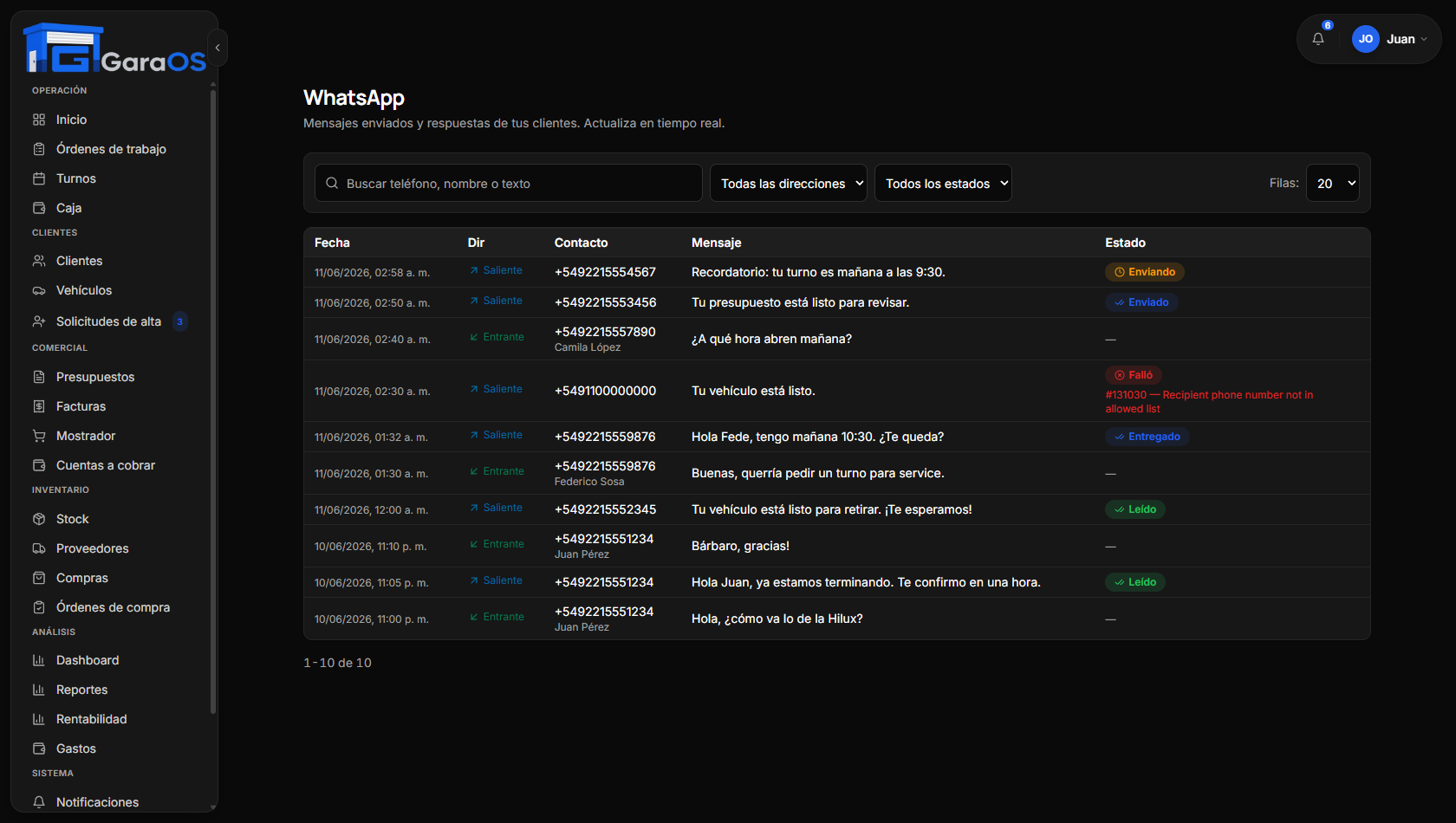This screenshot has width=1456, height=823.
Task: Collapse the sidebar with the chevron button
Action: click(218, 48)
